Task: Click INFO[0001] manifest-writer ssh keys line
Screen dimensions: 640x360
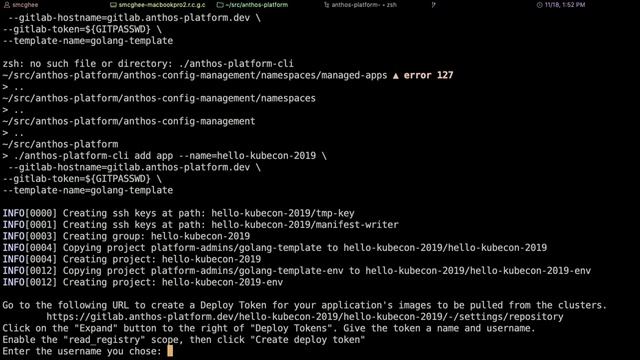Action: [x=200, y=224]
